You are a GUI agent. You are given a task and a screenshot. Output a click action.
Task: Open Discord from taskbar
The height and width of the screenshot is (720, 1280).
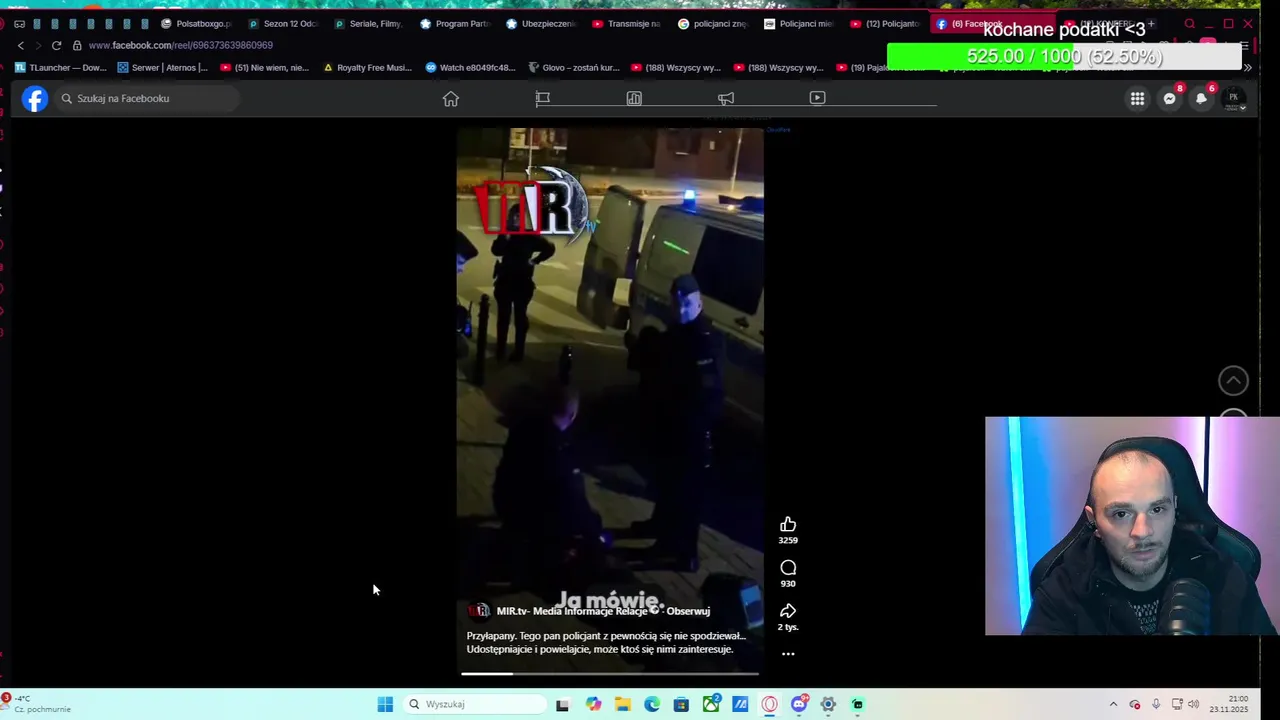click(799, 704)
